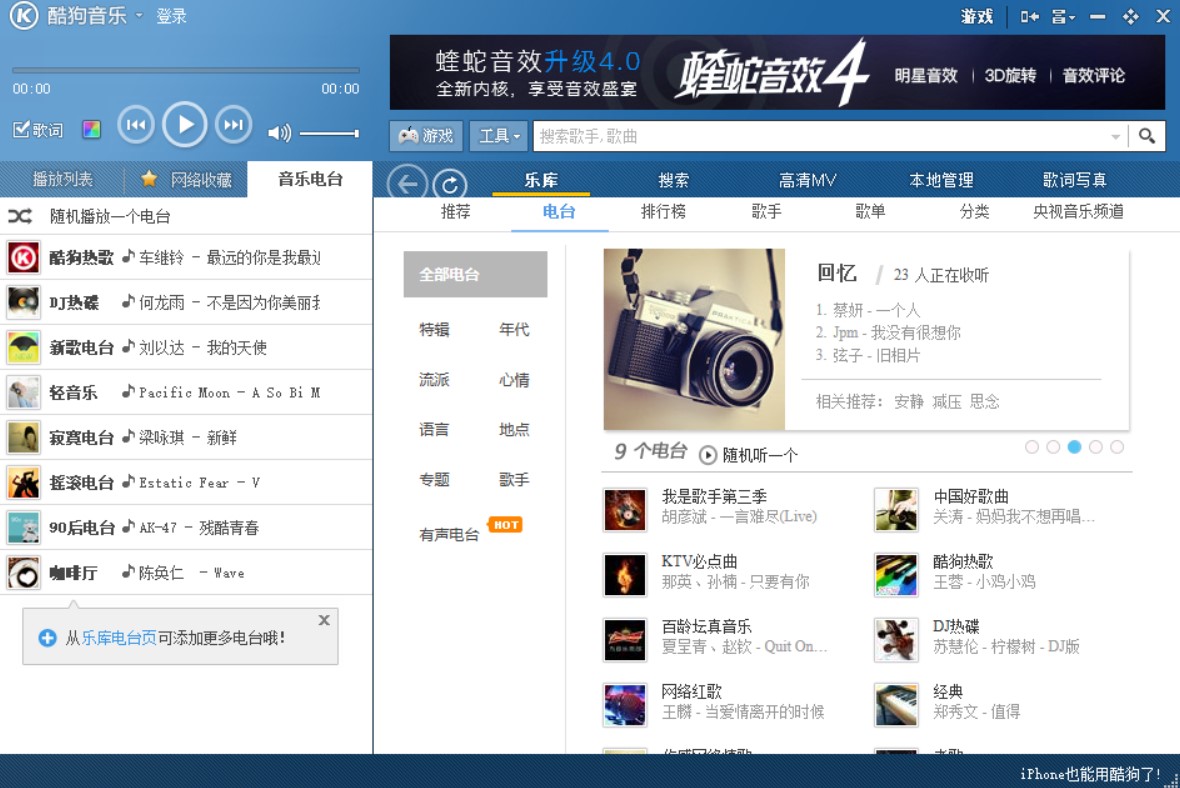1180x788 pixels.
Task: Refresh the page with reload icon
Action: click(449, 184)
